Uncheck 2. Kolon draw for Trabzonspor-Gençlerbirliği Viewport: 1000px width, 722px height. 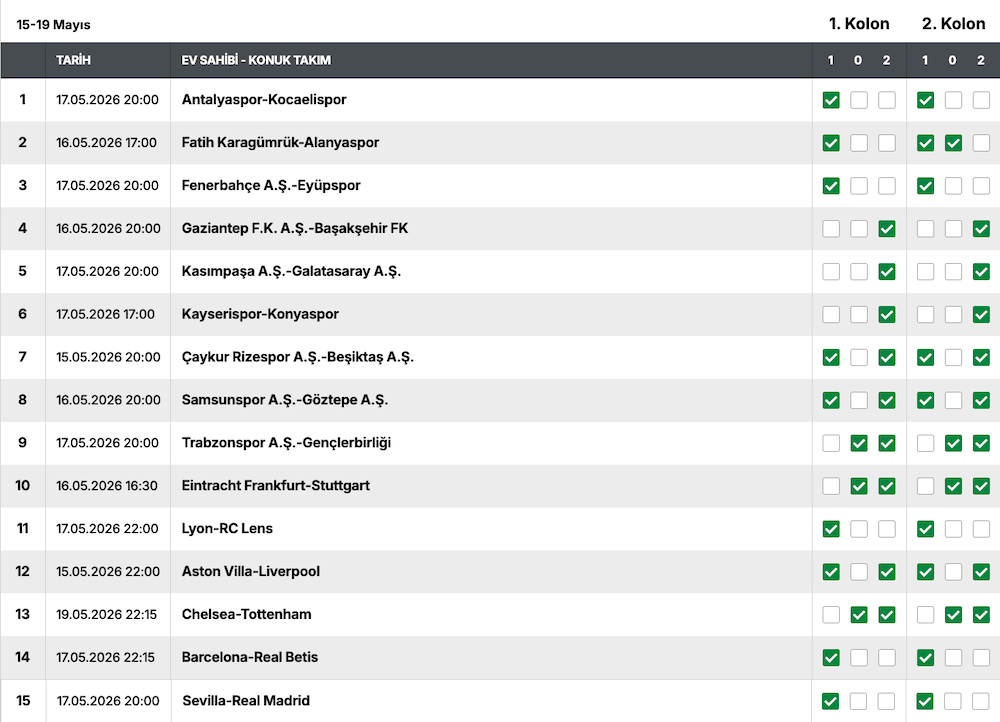(x=953, y=443)
